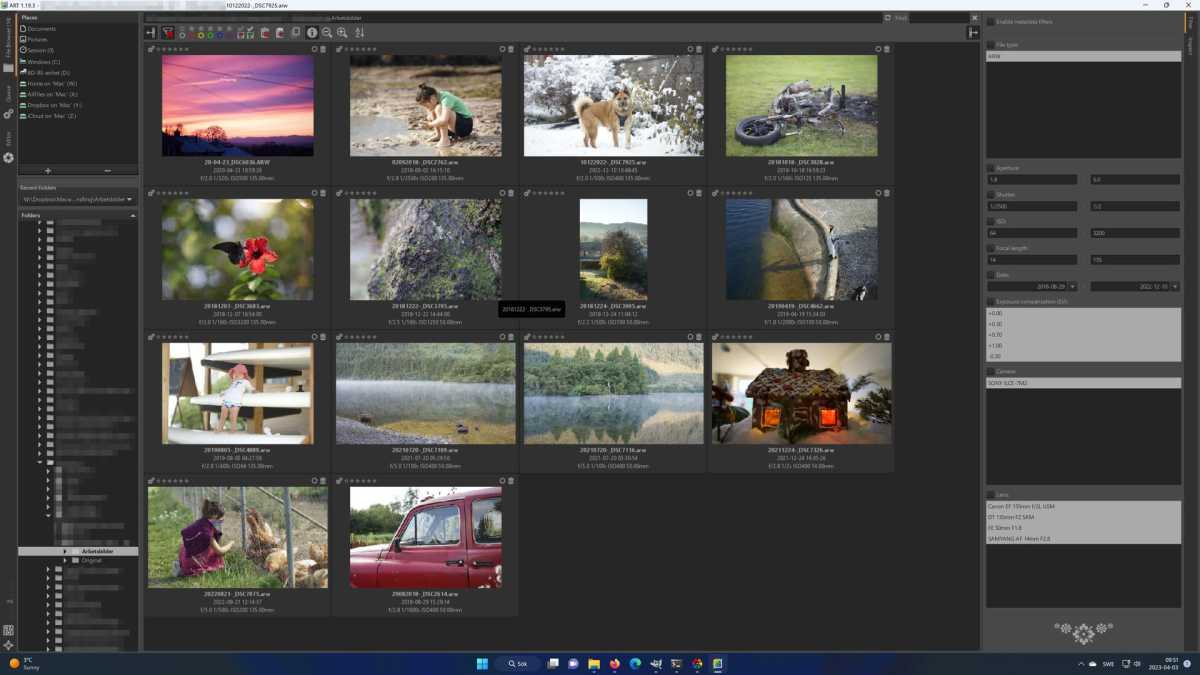The width and height of the screenshot is (1200, 675).
Task: Clear the browse path X icon
Action: tap(975, 18)
